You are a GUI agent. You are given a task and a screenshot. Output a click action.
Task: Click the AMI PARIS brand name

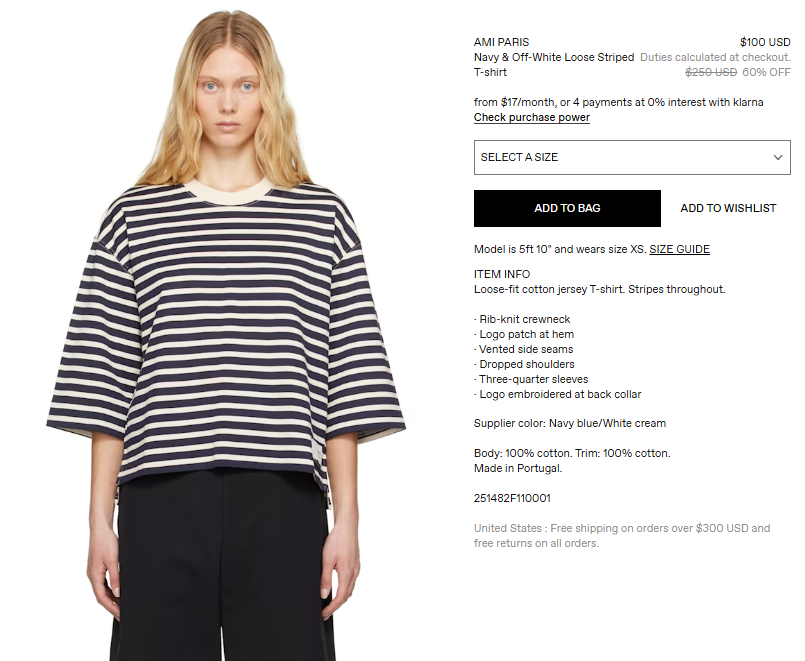click(x=502, y=42)
